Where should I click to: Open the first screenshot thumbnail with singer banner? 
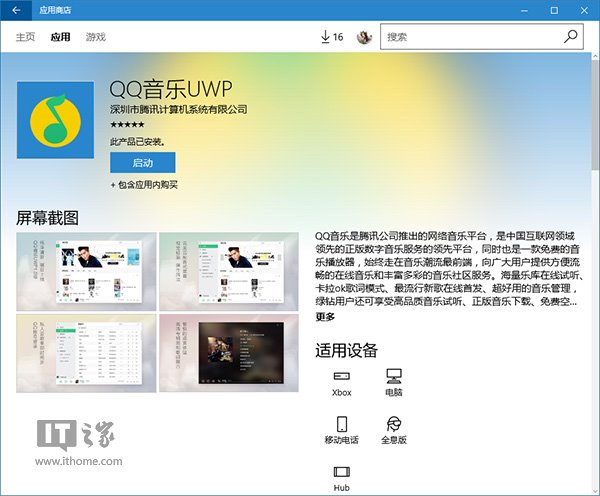[86, 271]
